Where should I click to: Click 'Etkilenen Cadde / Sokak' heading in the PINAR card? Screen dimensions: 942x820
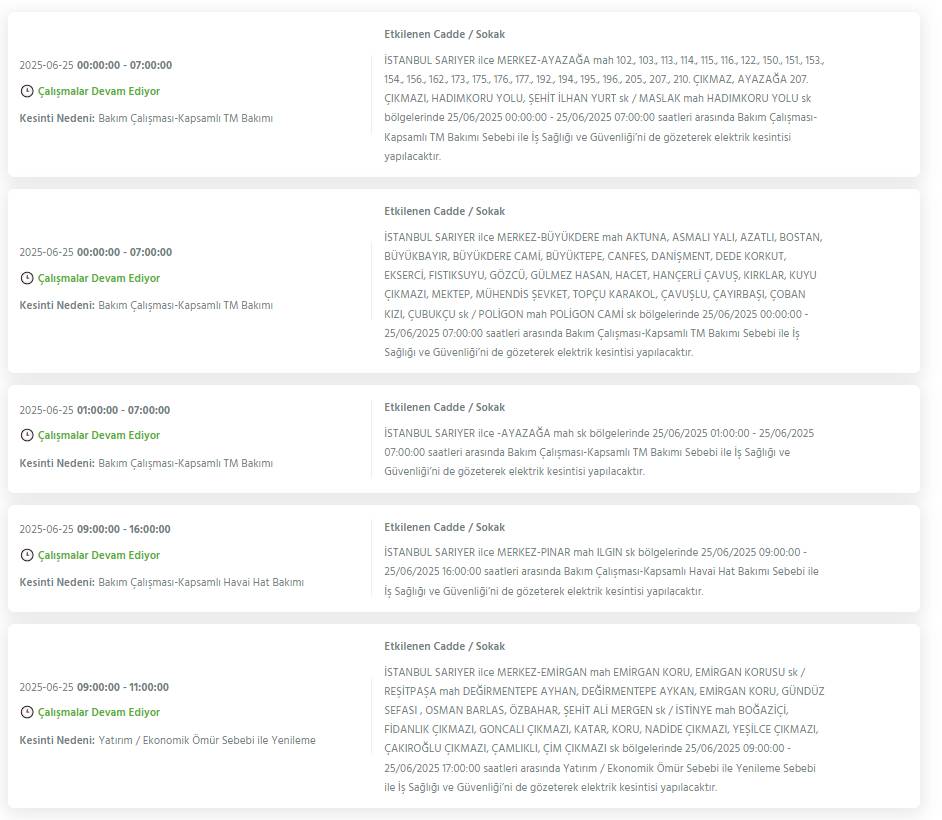click(445, 527)
